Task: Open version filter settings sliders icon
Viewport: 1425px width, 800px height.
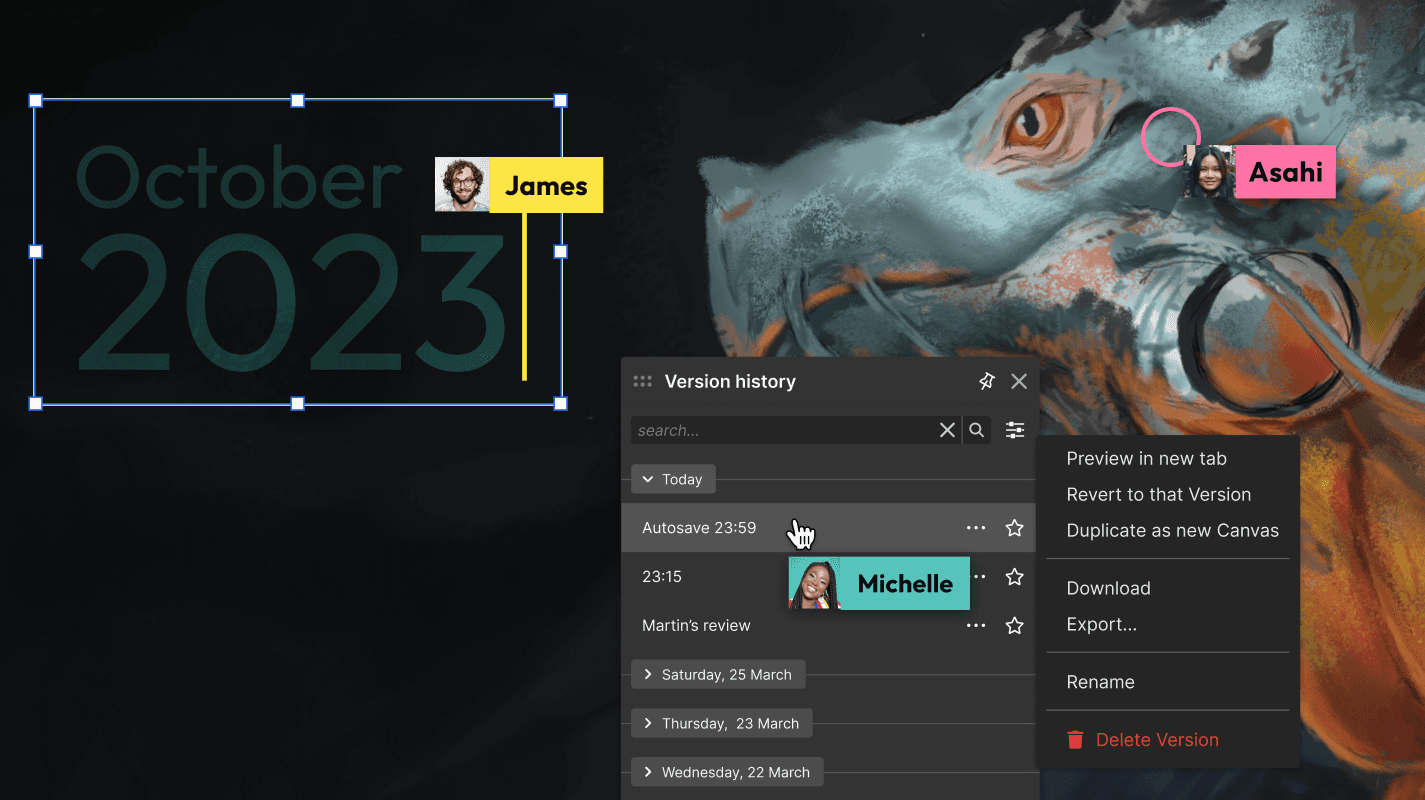Action: (x=1015, y=430)
